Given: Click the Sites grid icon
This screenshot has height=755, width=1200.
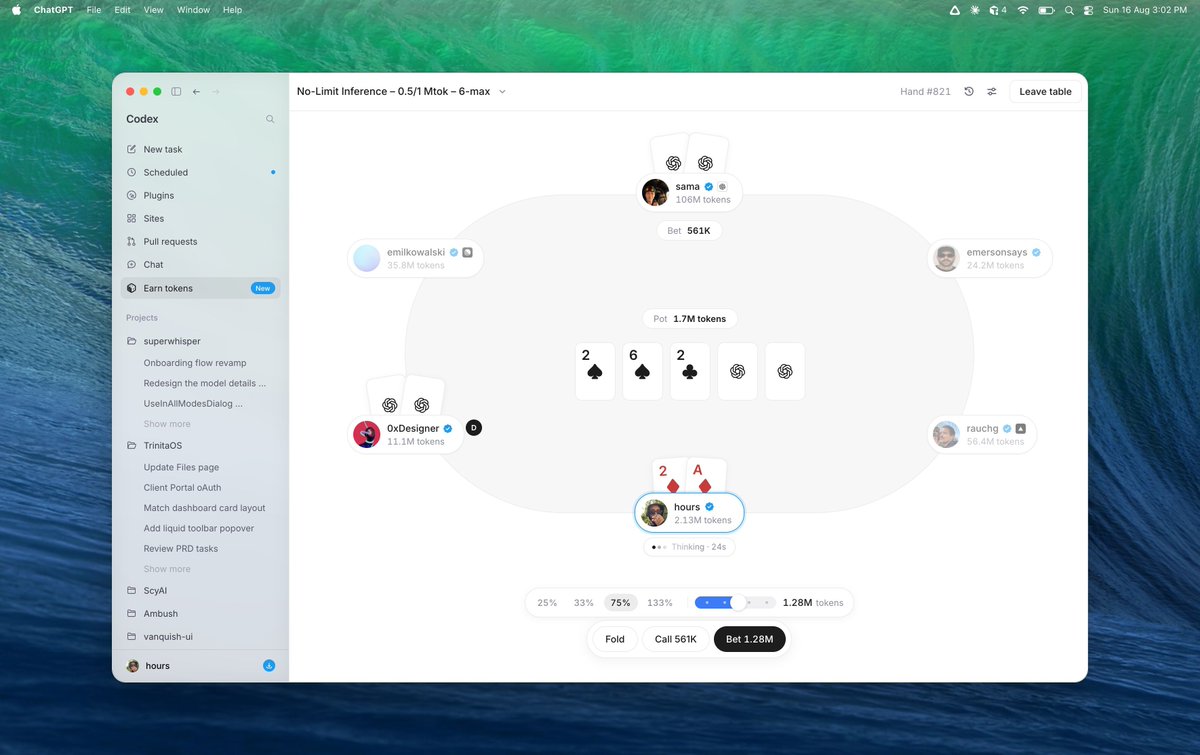Looking at the screenshot, I should [132, 218].
